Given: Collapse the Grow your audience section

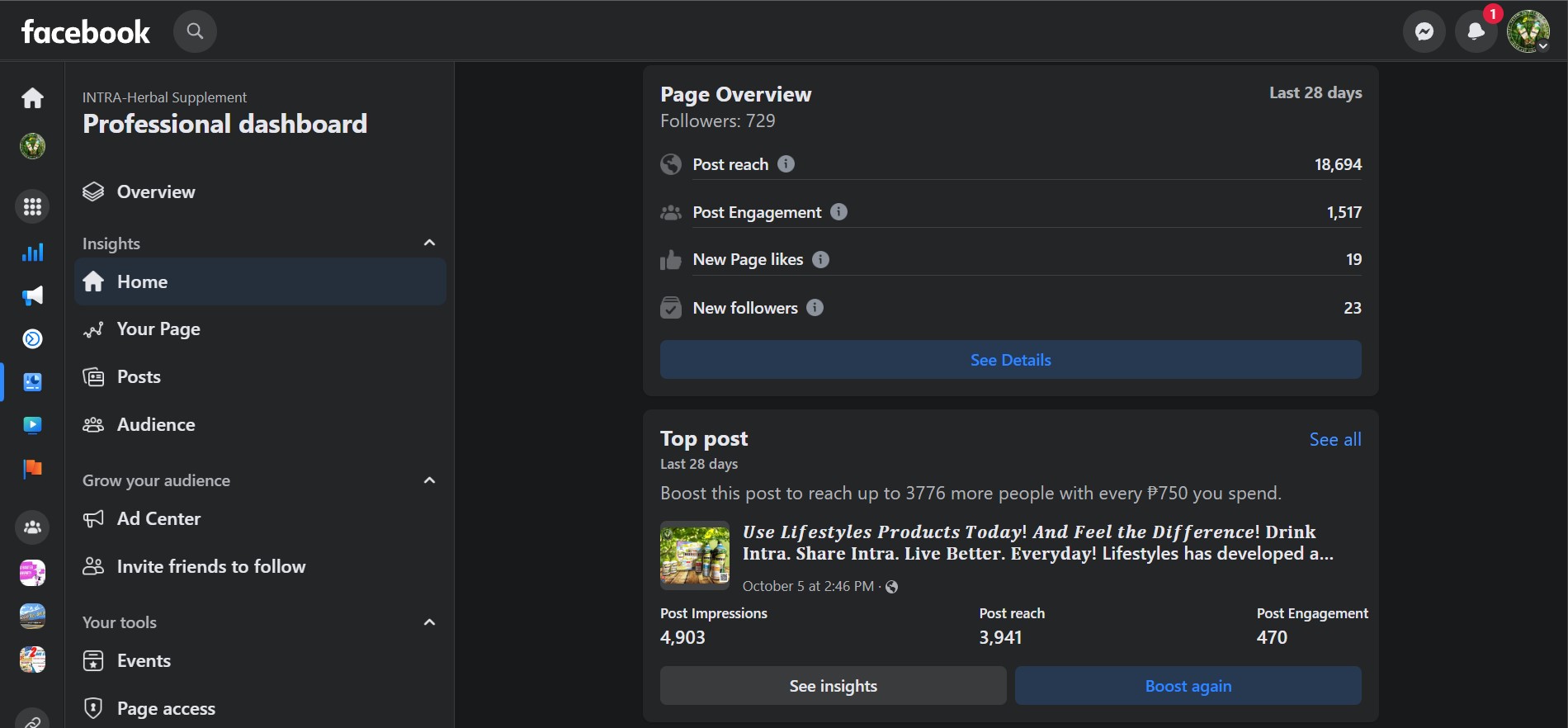Looking at the screenshot, I should pos(429,480).
